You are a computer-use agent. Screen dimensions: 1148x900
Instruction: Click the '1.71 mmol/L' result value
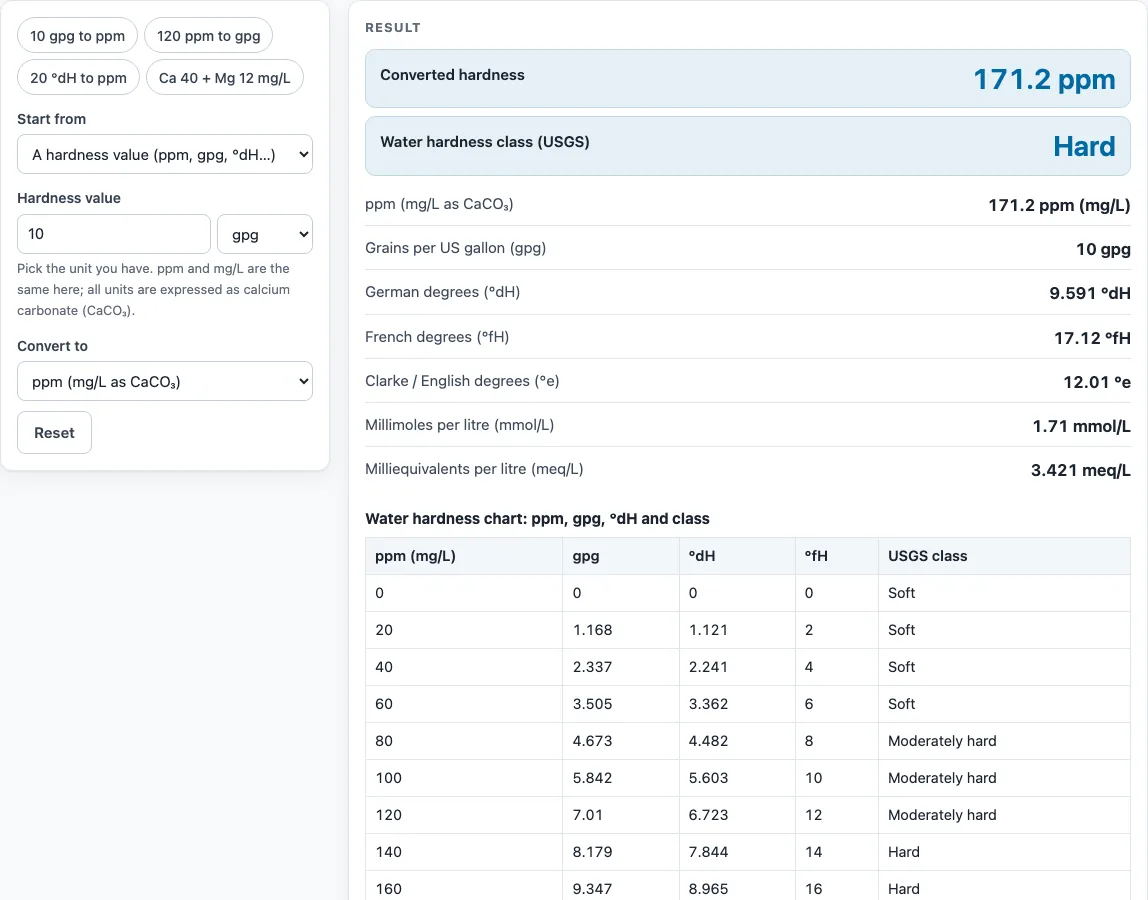pyautogui.click(x=1081, y=425)
